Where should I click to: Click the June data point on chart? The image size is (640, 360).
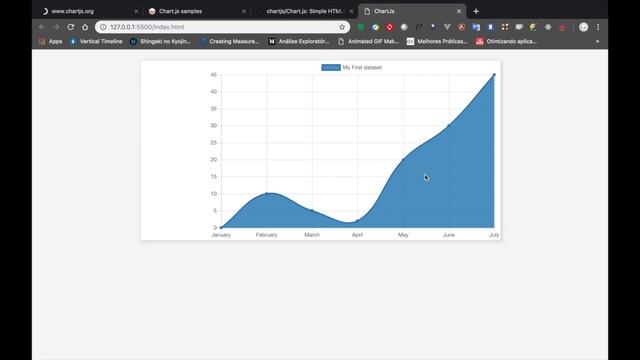point(449,126)
